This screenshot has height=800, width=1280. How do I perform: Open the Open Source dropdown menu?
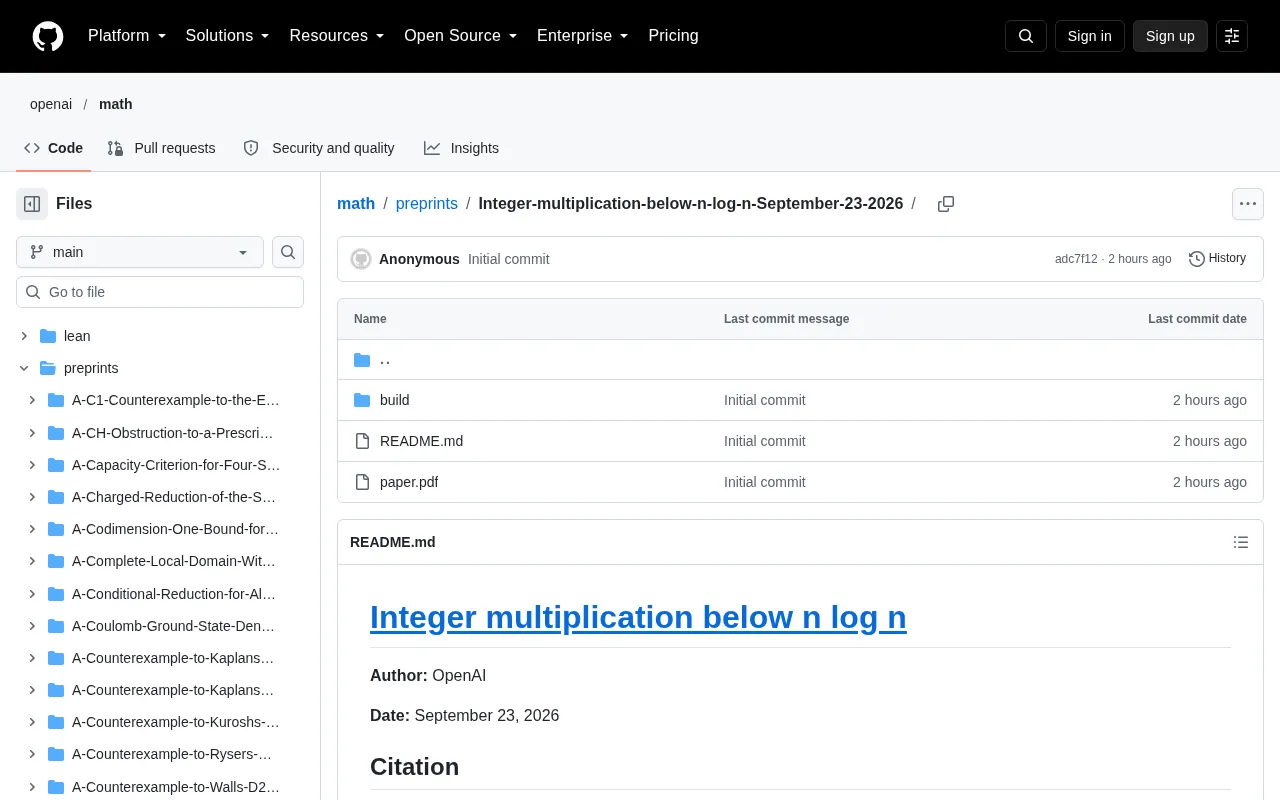click(461, 36)
